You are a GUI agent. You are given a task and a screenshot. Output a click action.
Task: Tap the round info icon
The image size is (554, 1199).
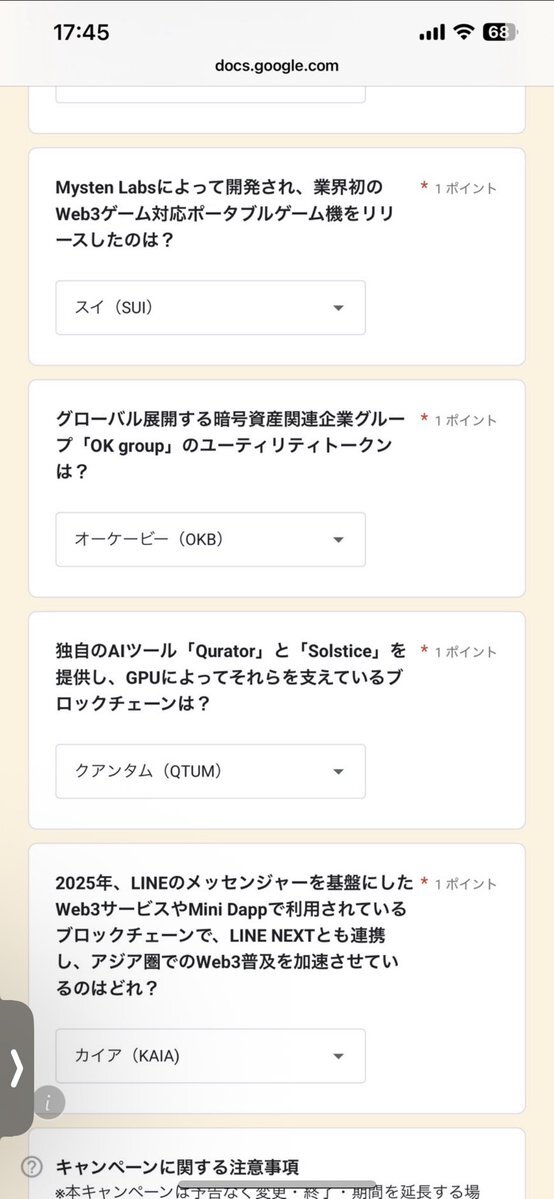pos(49,1103)
